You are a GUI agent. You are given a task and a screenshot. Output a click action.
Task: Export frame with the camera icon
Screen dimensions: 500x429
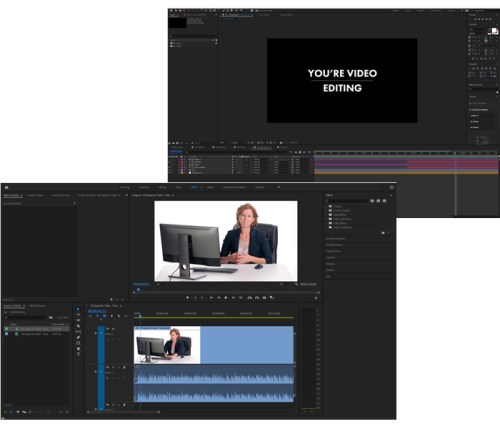click(x=264, y=297)
